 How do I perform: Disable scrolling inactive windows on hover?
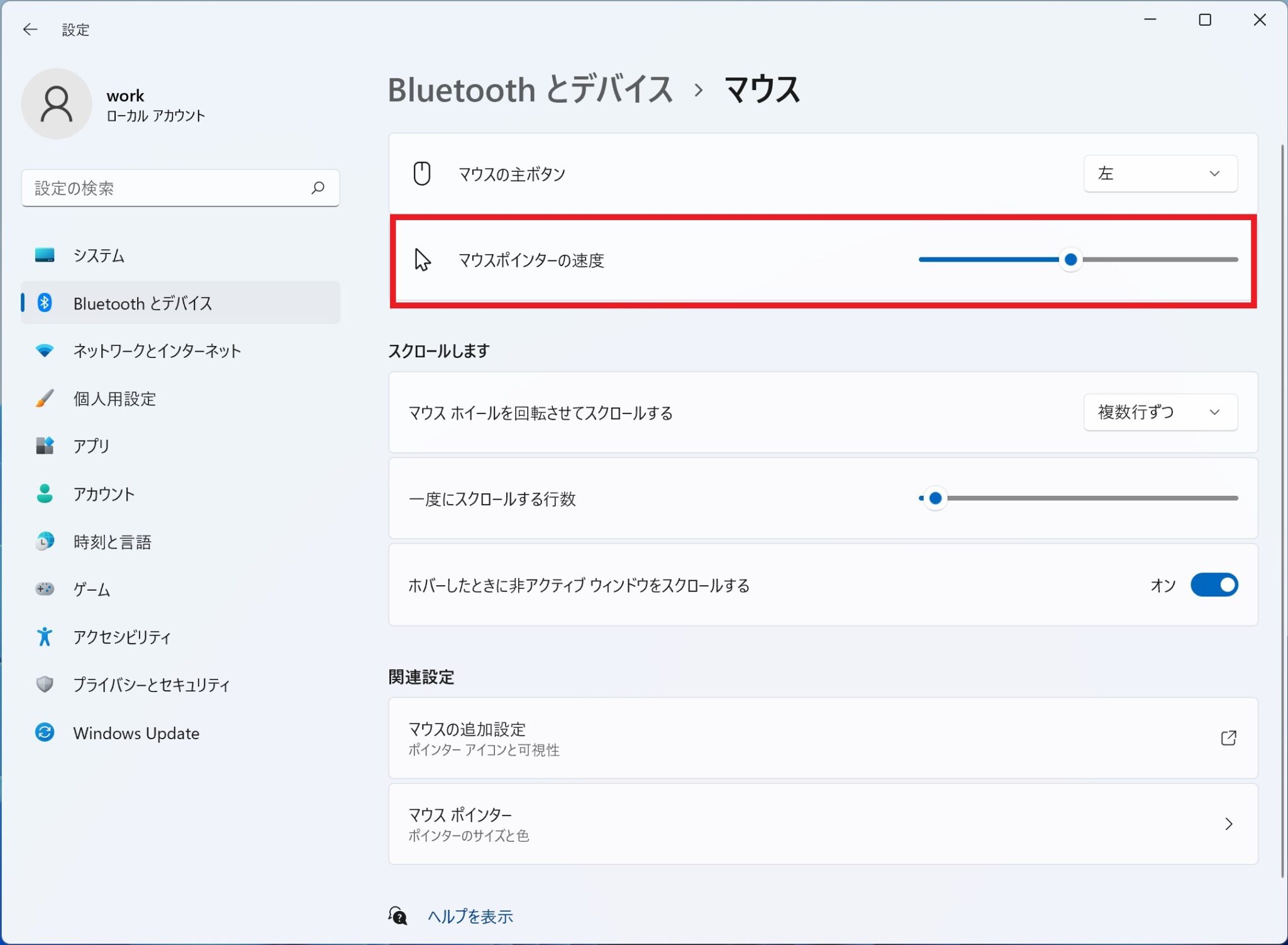click(1213, 585)
